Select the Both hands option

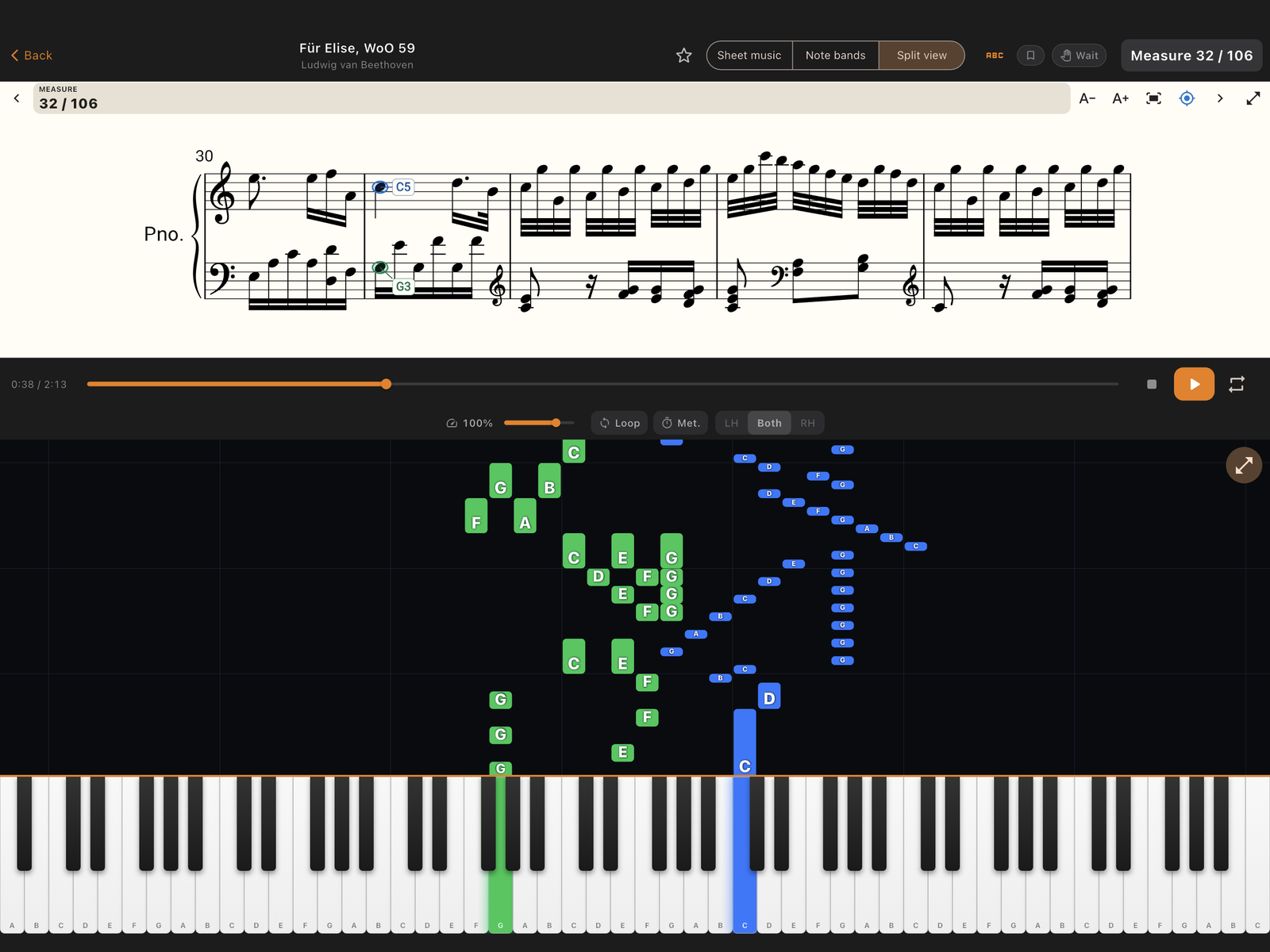[769, 423]
